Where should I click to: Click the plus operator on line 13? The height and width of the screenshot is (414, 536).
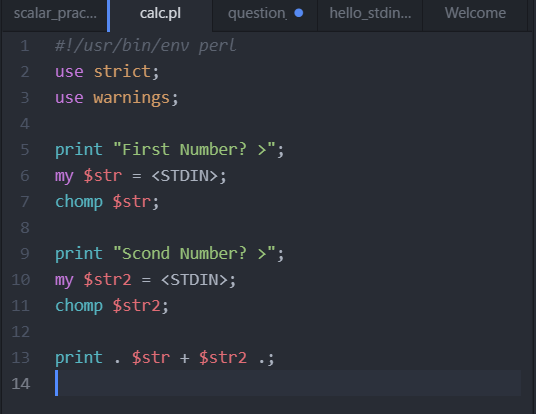click(184, 358)
